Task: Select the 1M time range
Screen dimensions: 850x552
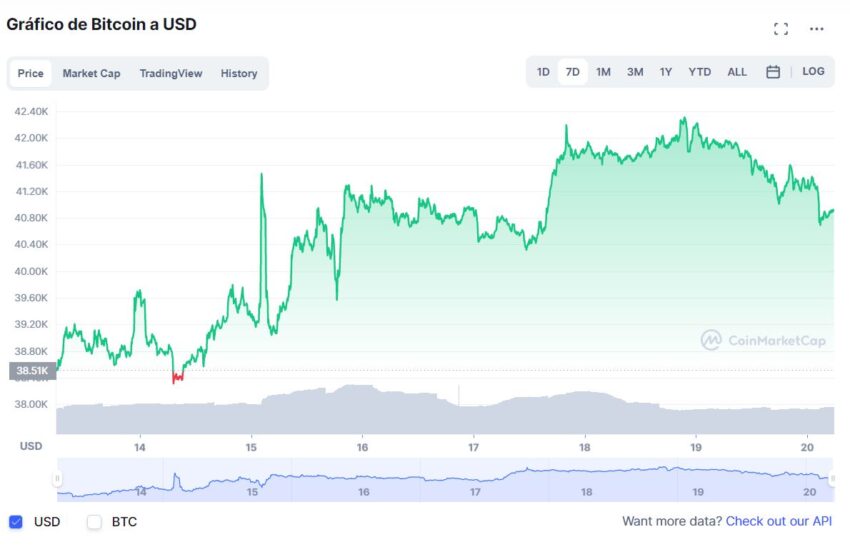Action: coord(603,72)
